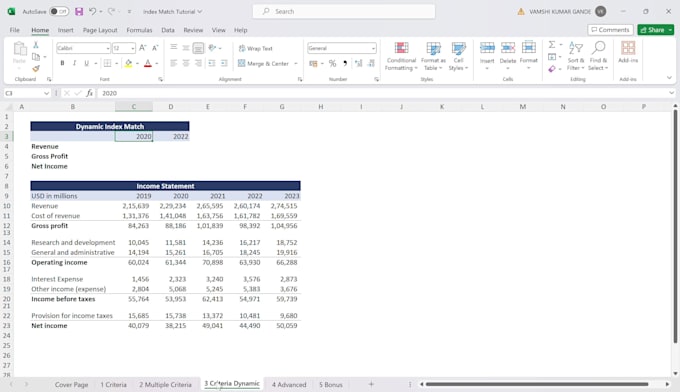Open Find & Select
The width and height of the screenshot is (680, 392).
click(x=598, y=56)
